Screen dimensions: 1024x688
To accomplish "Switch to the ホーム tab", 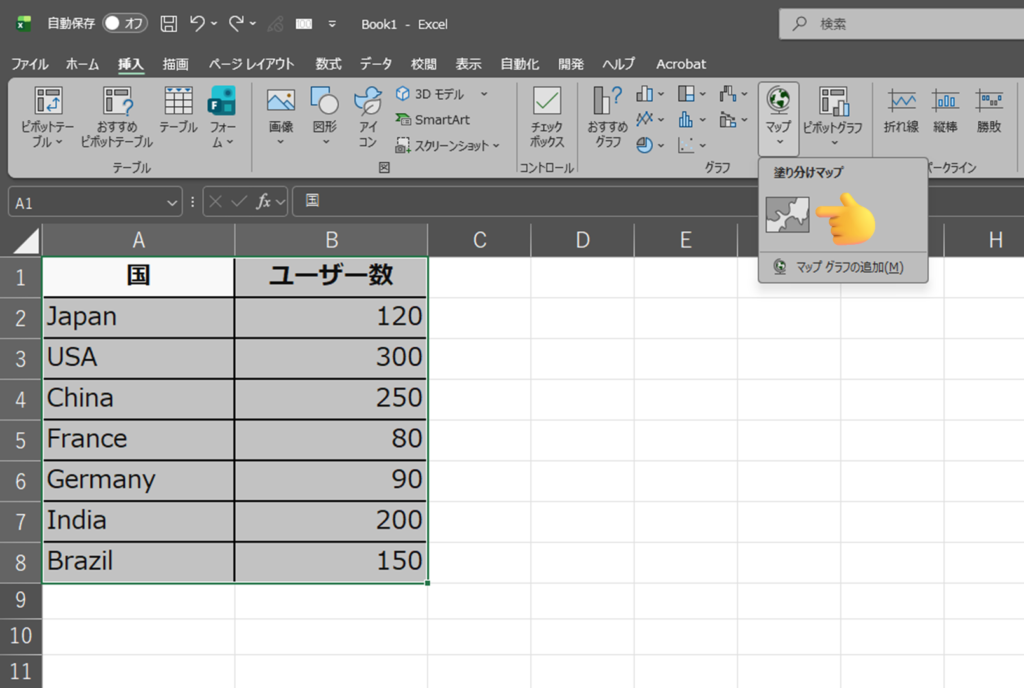I will (x=82, y=64).
